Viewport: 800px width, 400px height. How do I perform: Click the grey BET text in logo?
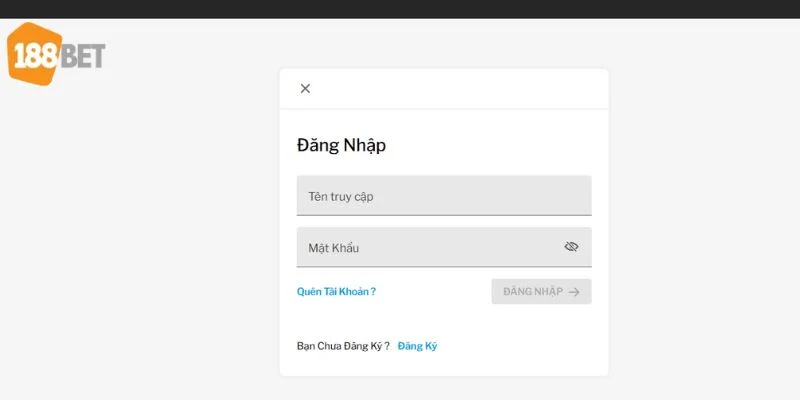tap(84, 56)
